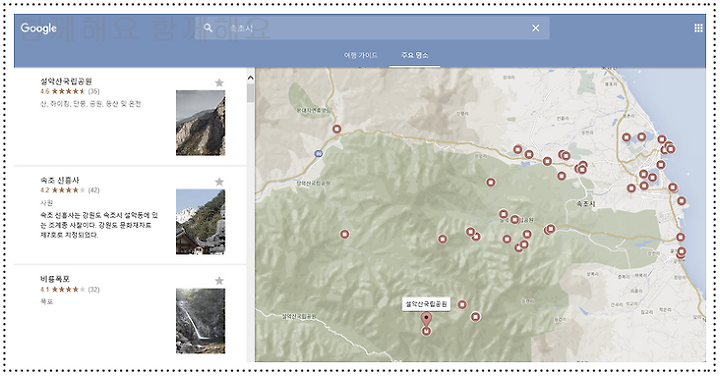Click marker nearest the blue highway shield
Image resolution: width=720 pixels, height=376 pixels.
click(337, 129)
